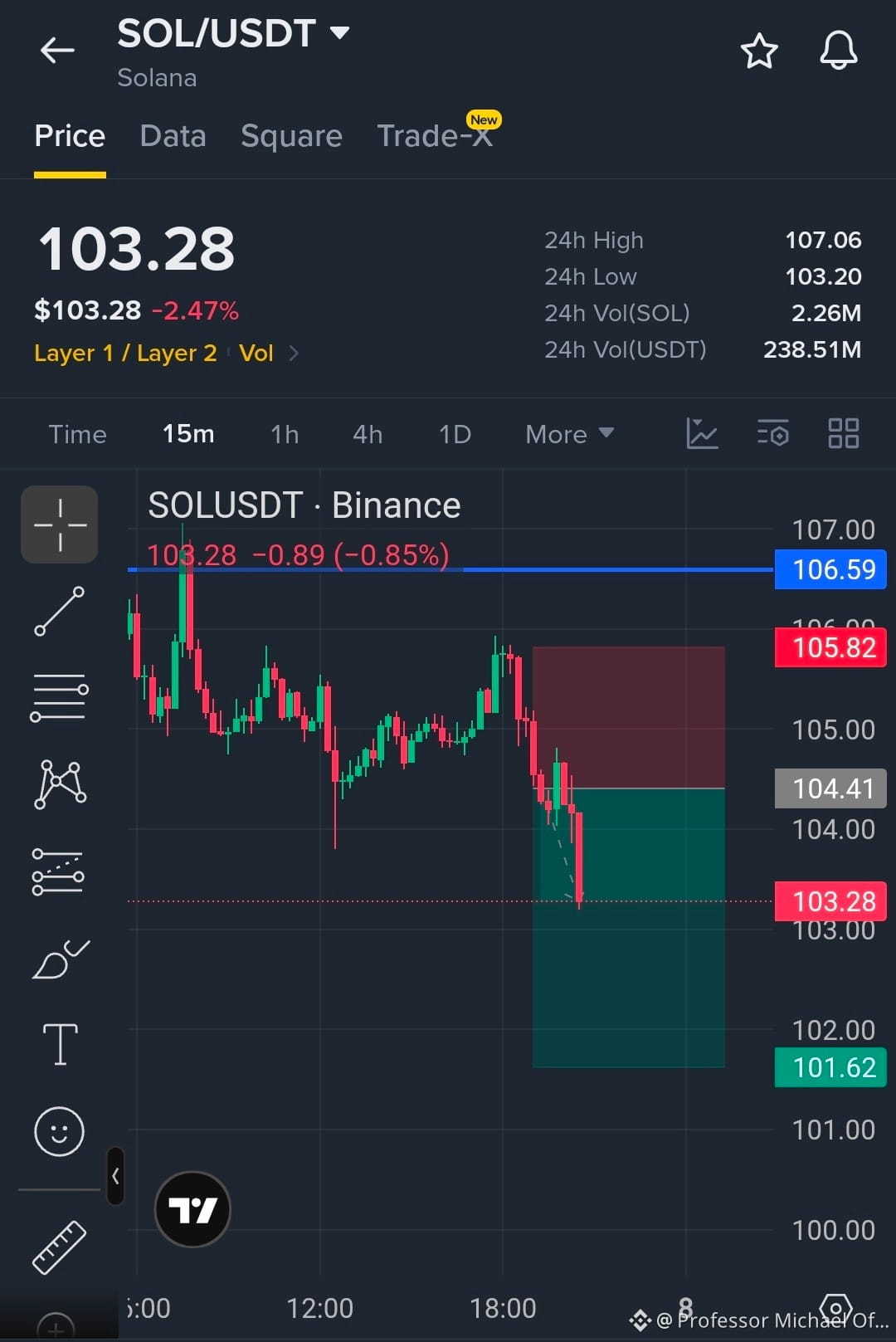Choose the text annotation tool
896x1342 pixels.
coord(60,1043)
